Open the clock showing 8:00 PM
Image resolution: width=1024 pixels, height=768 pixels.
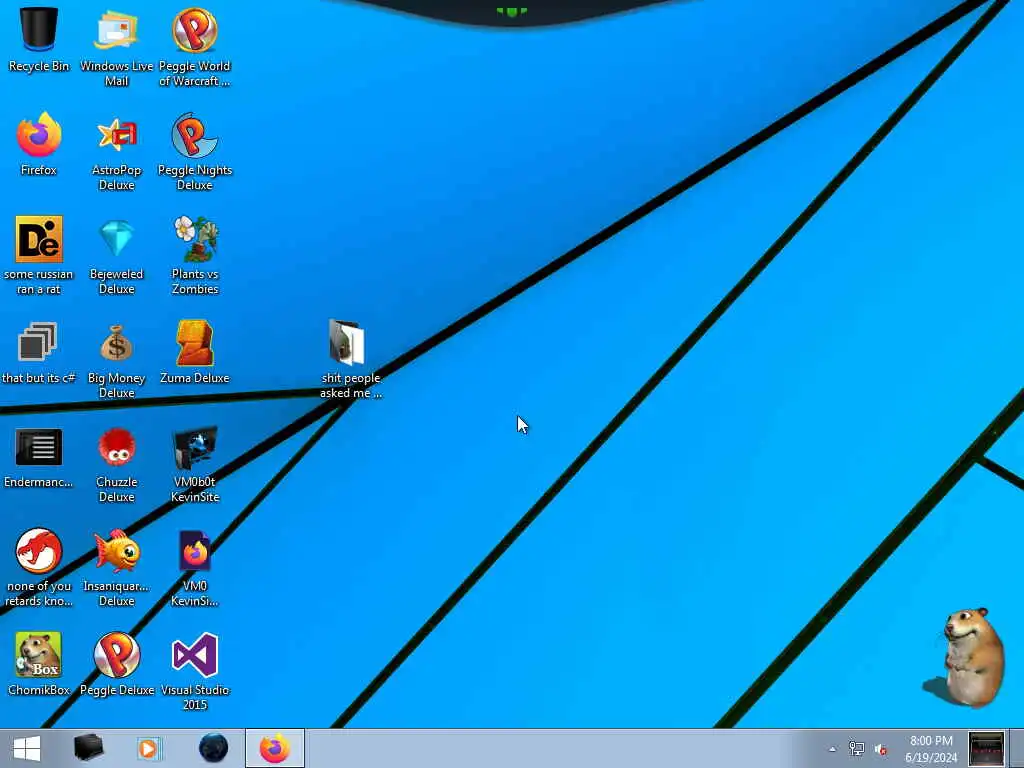click(931, 749)
